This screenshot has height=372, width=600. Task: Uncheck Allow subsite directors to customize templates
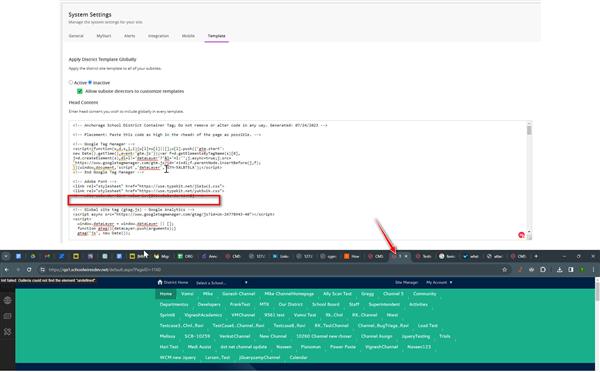pos(80,91)
